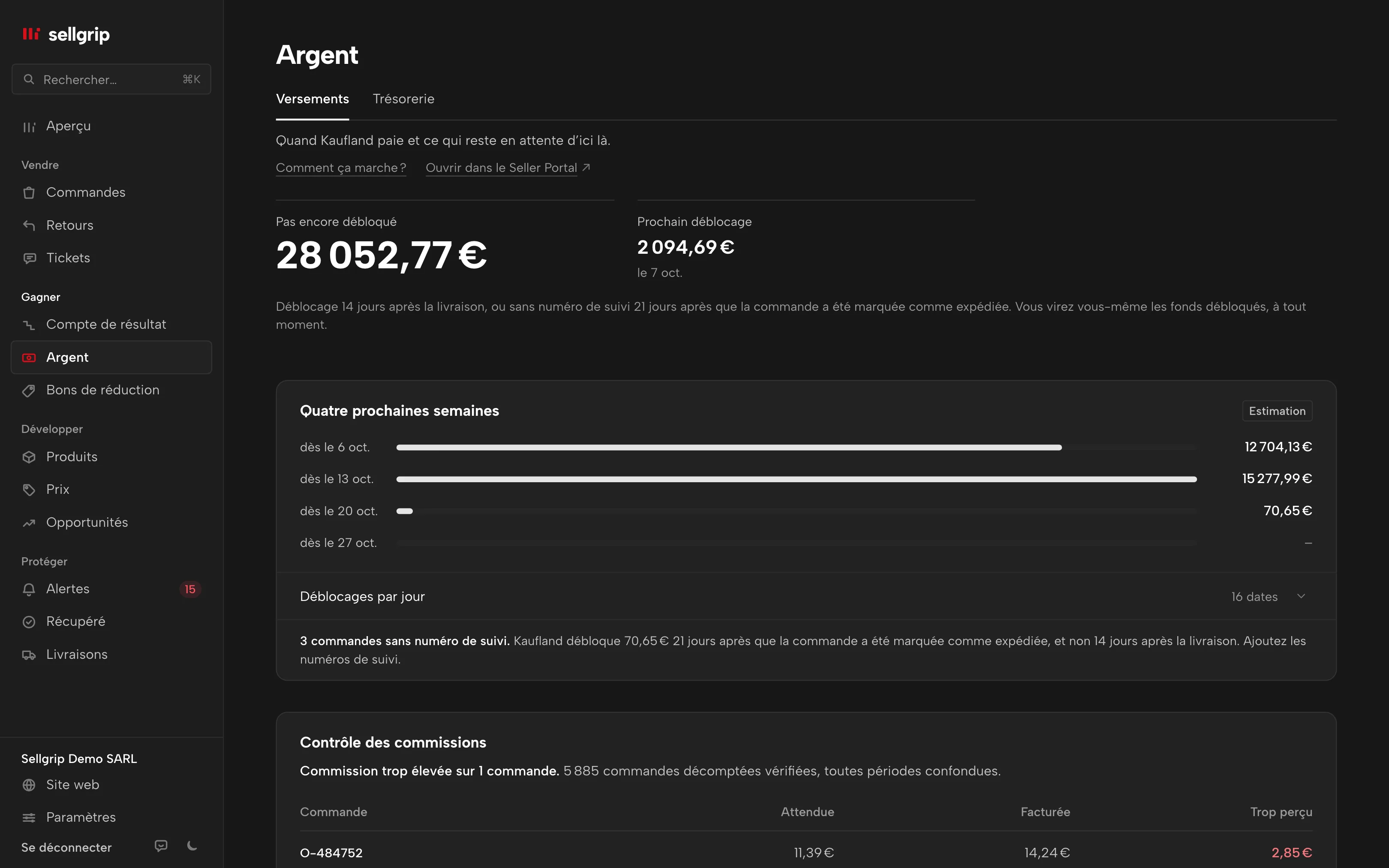Image resolution: width=1389 pixels, height=868 pixels.
Task: Click the 2 094,69 € prochain déblocage
Action: [x=685, y=247]
